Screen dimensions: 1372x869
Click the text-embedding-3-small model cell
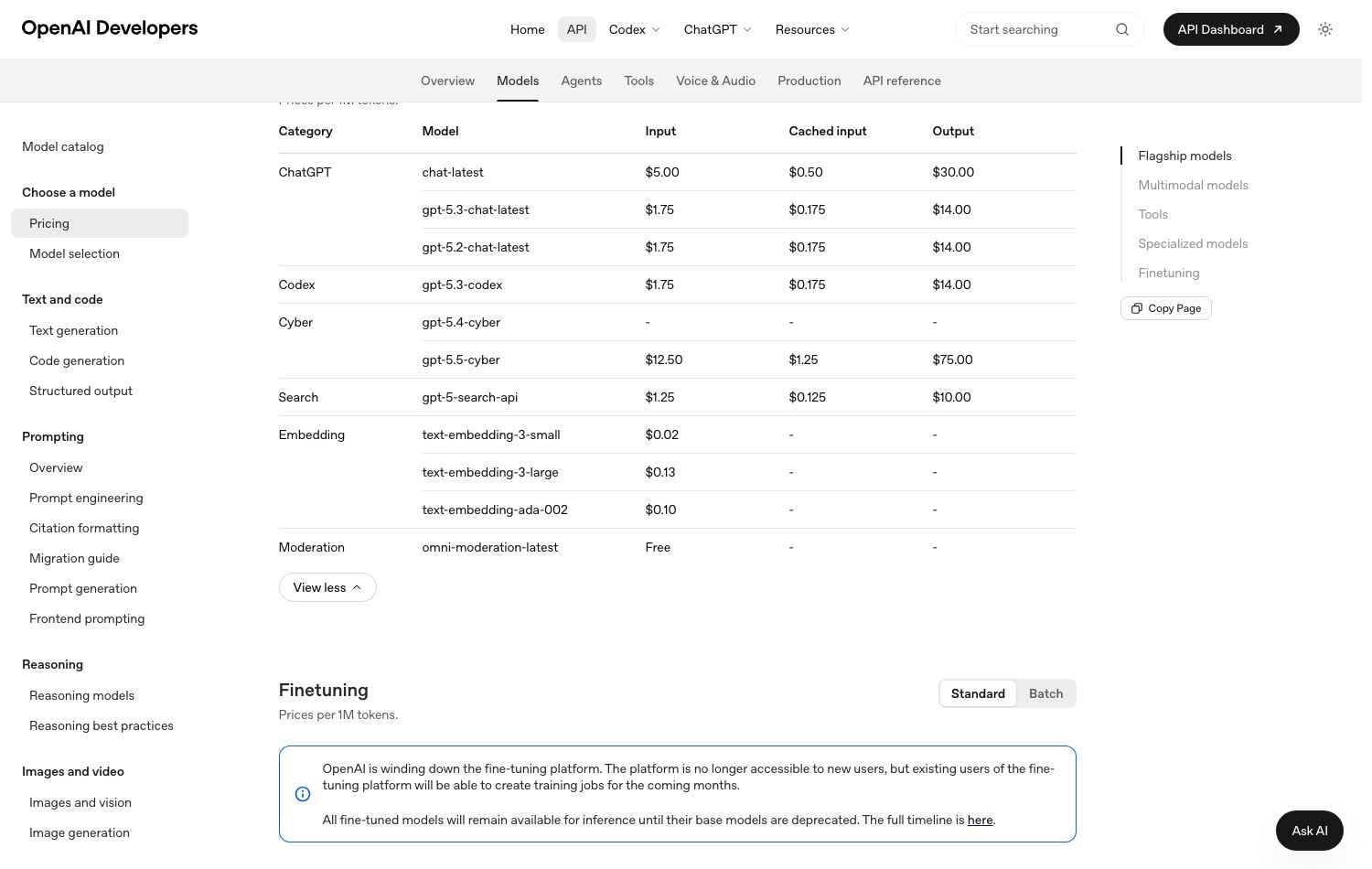491,434
